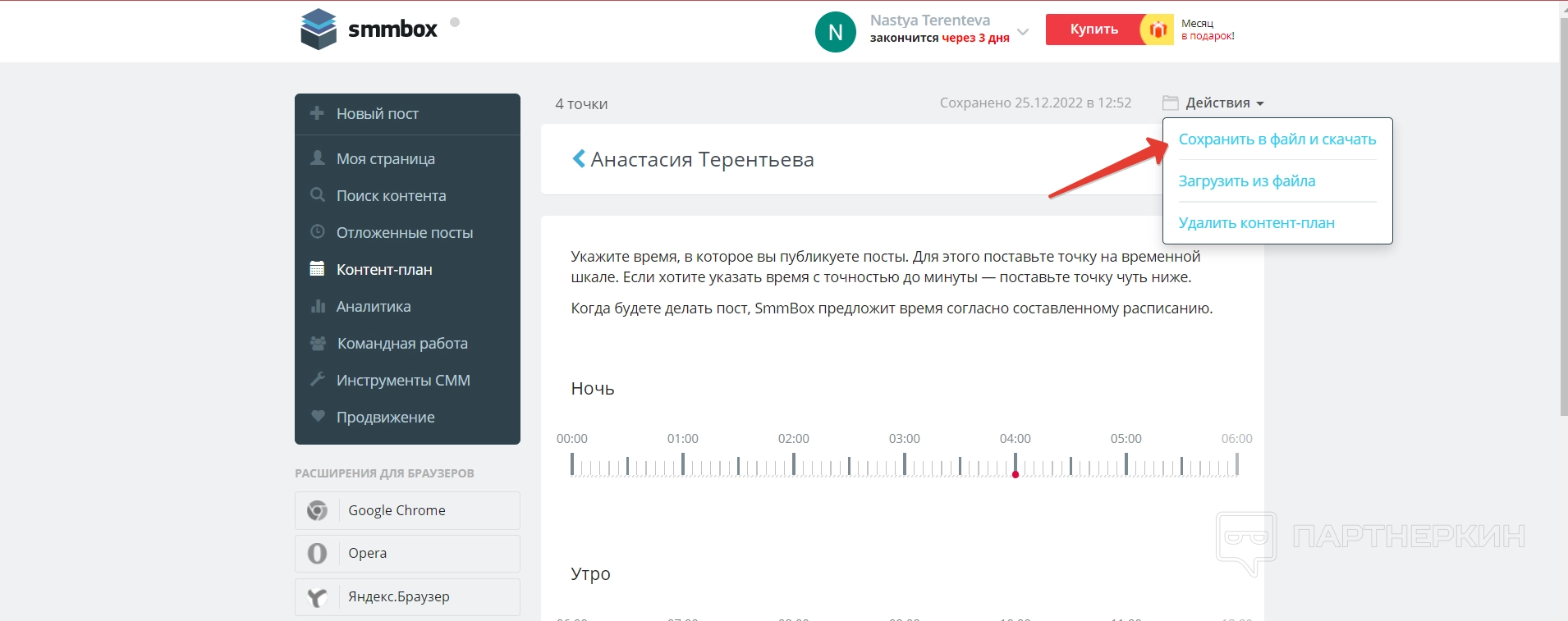The width and height of the screenshot is (1568, 621).
Task: Click the Opera browser icon
Action: tap(317, 554)
